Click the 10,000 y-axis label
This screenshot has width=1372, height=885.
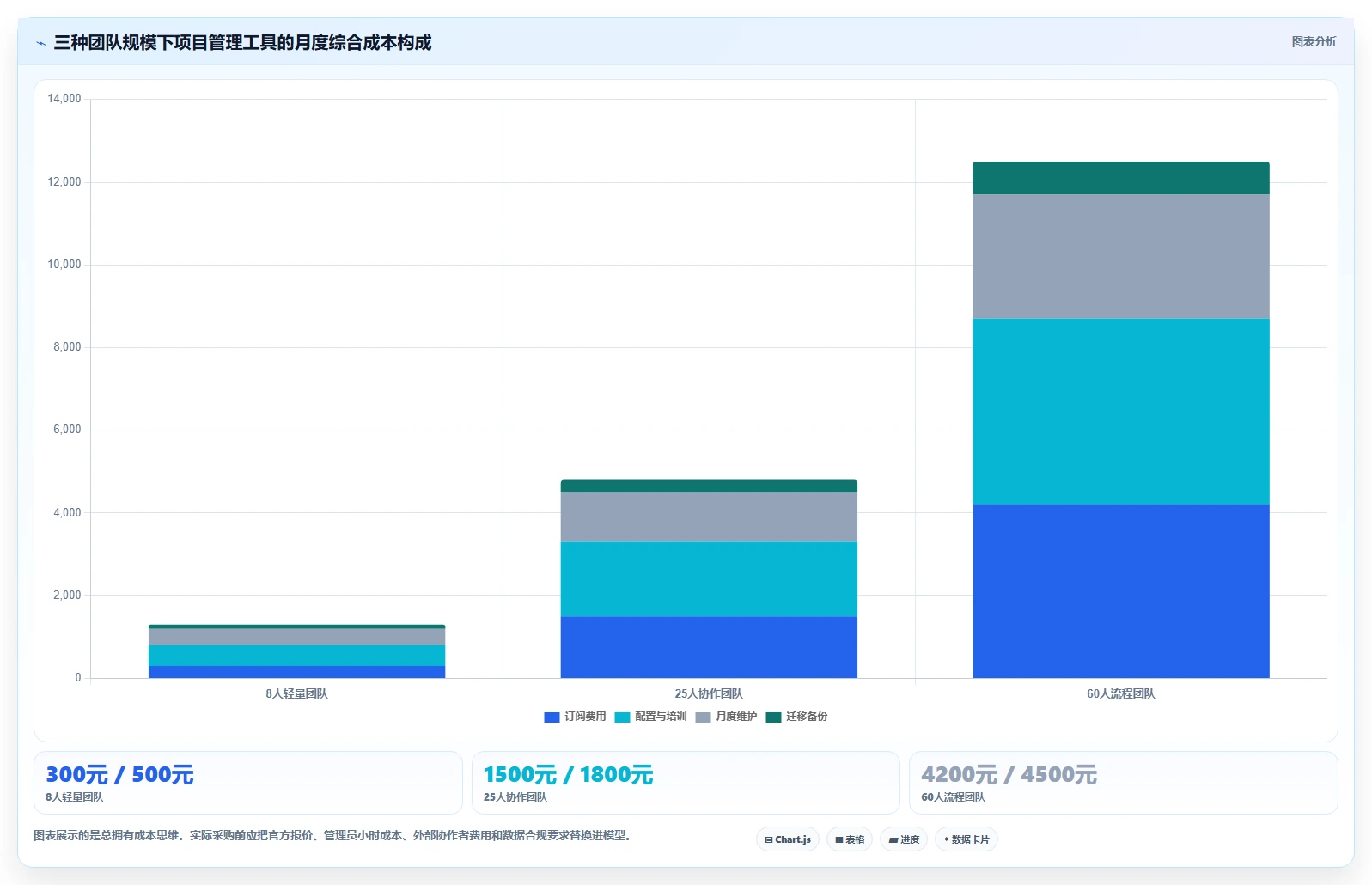click(x=64, y=265)
